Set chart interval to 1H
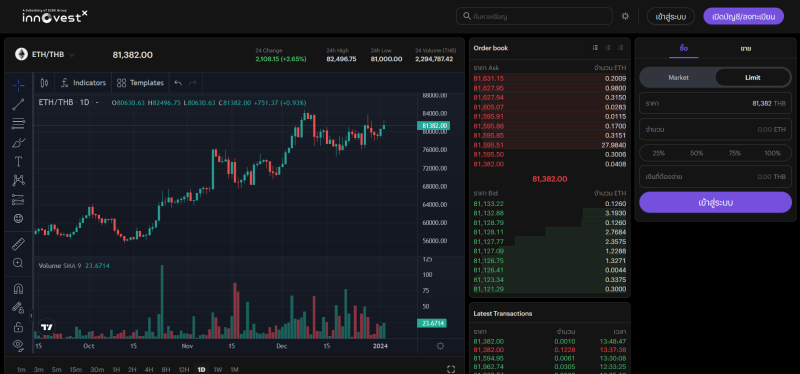Screen dimensions: 800x374 (116, 369)
